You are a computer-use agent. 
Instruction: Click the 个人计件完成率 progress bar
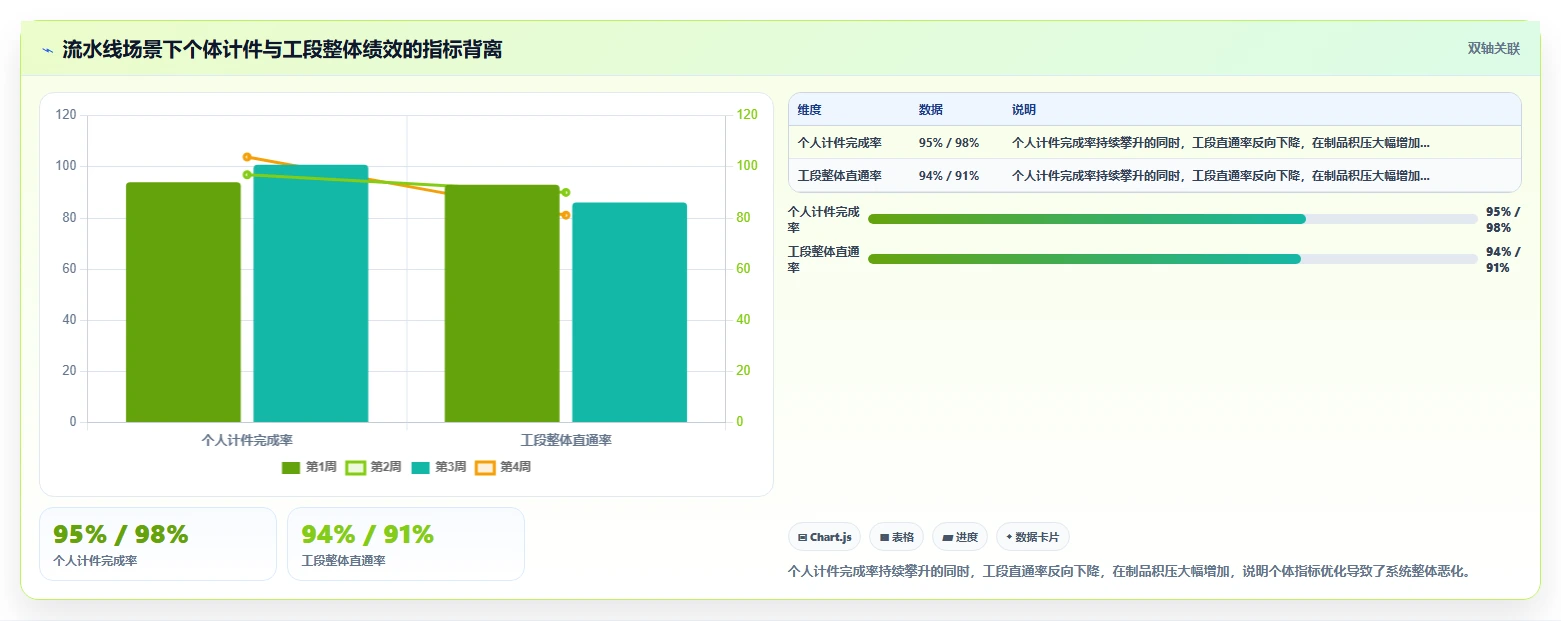(x=1173, y=219)
